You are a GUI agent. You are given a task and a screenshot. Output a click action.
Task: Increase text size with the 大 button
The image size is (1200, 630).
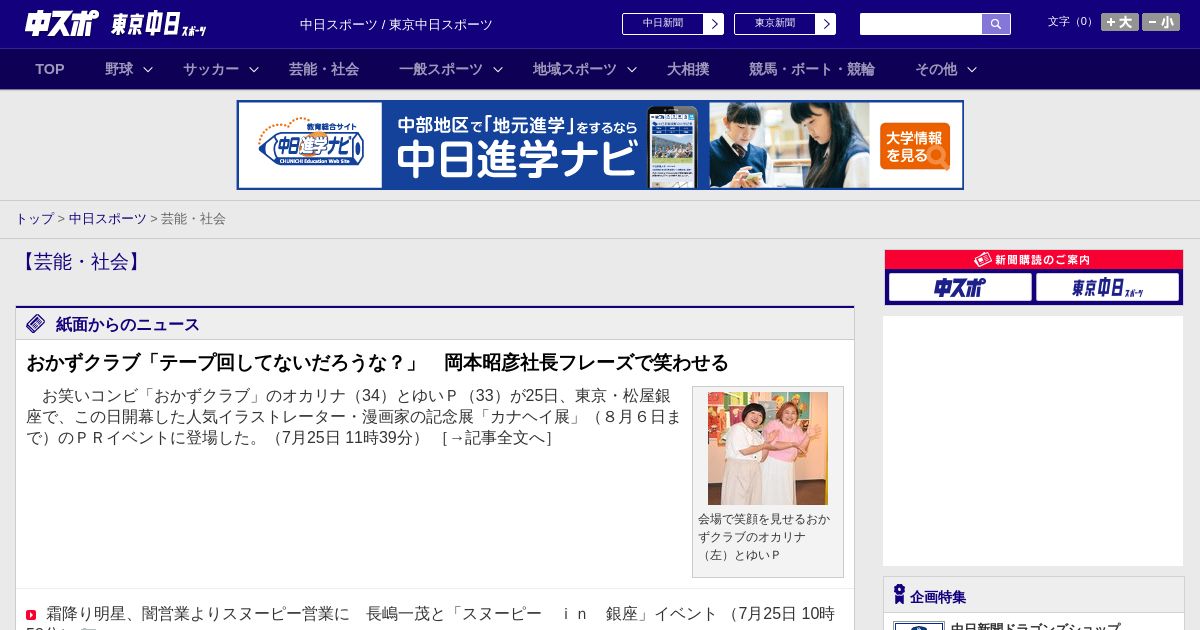pyautogui.click(x=1119, y=22)
